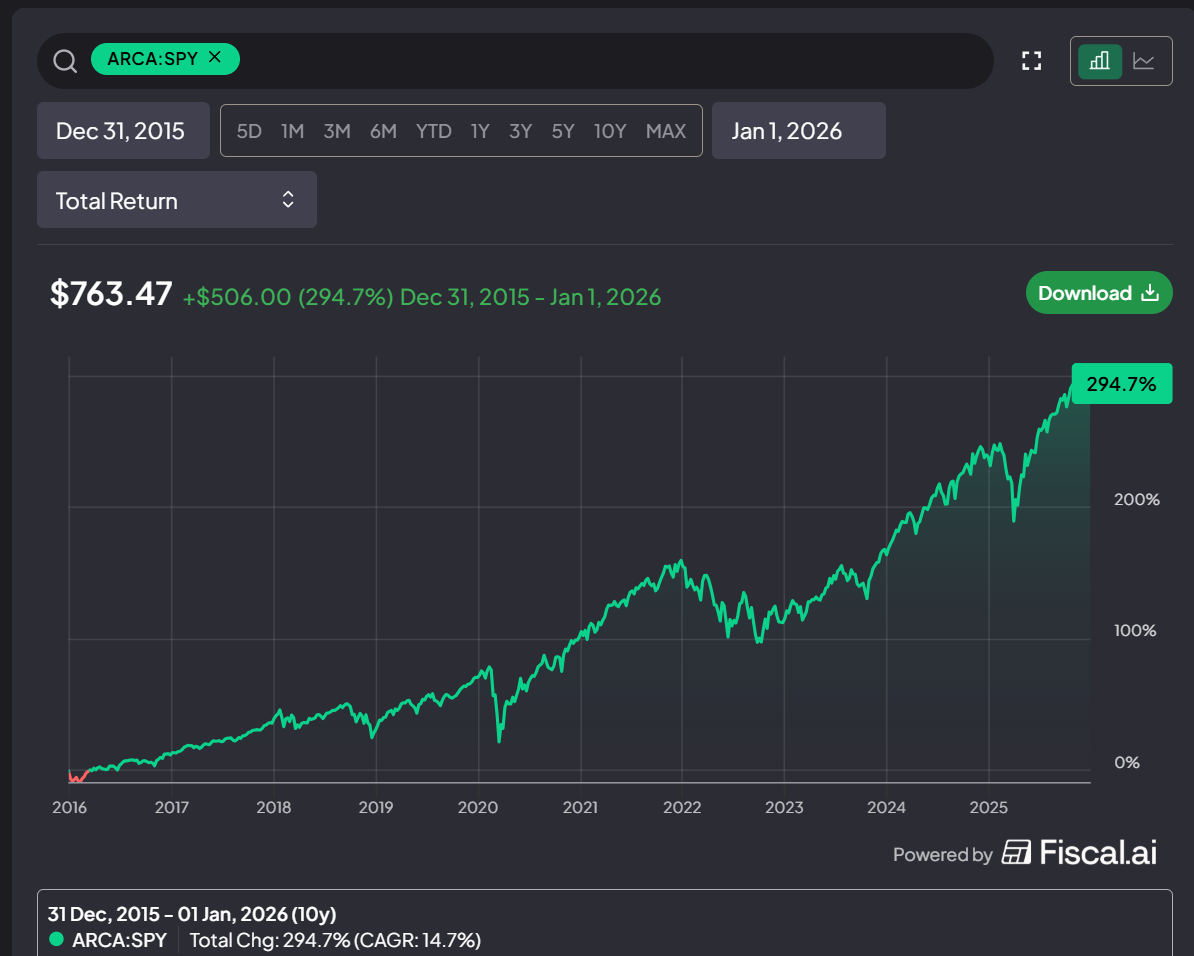This screenshot has width=1194, height=956.
Task: Click the Fiscal.ai logo icon
Action: coord(1016,852)
